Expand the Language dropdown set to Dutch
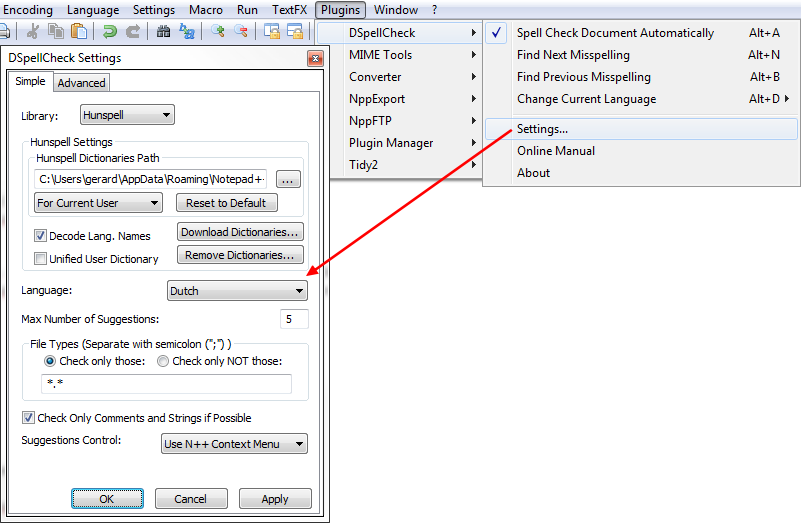The height and width of the screenshot is (523, 801). (237, 291)
